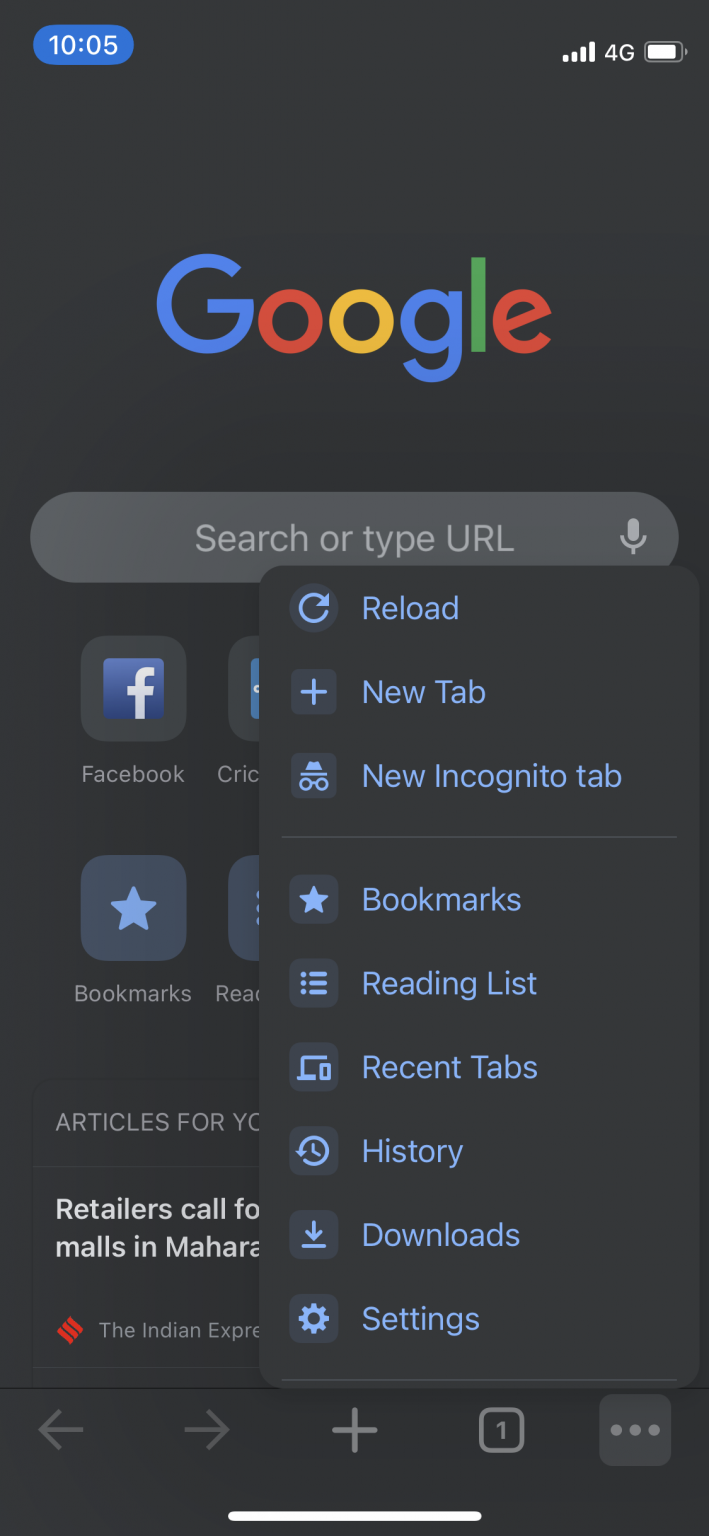The height and width of the screenshot is (1536, 709).
Task: Tap the plus button in bottom toolbar
Action: [354, 1431]
